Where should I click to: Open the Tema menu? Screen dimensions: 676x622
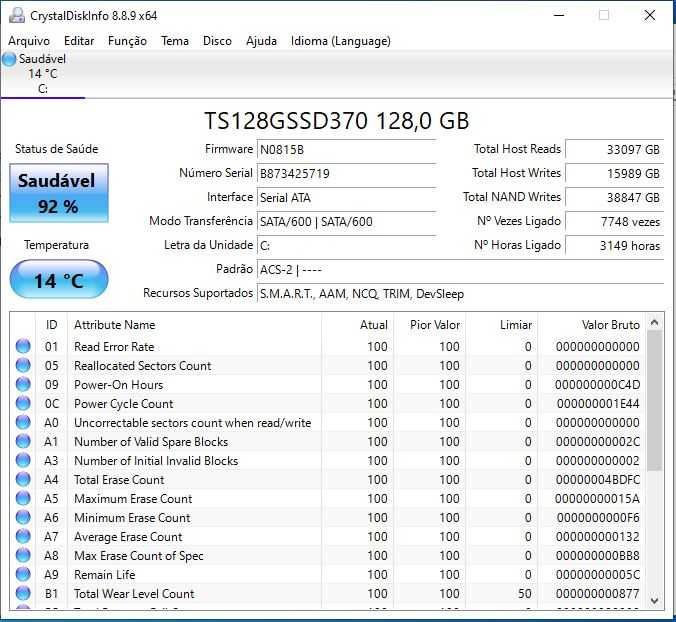coord(175,41)
